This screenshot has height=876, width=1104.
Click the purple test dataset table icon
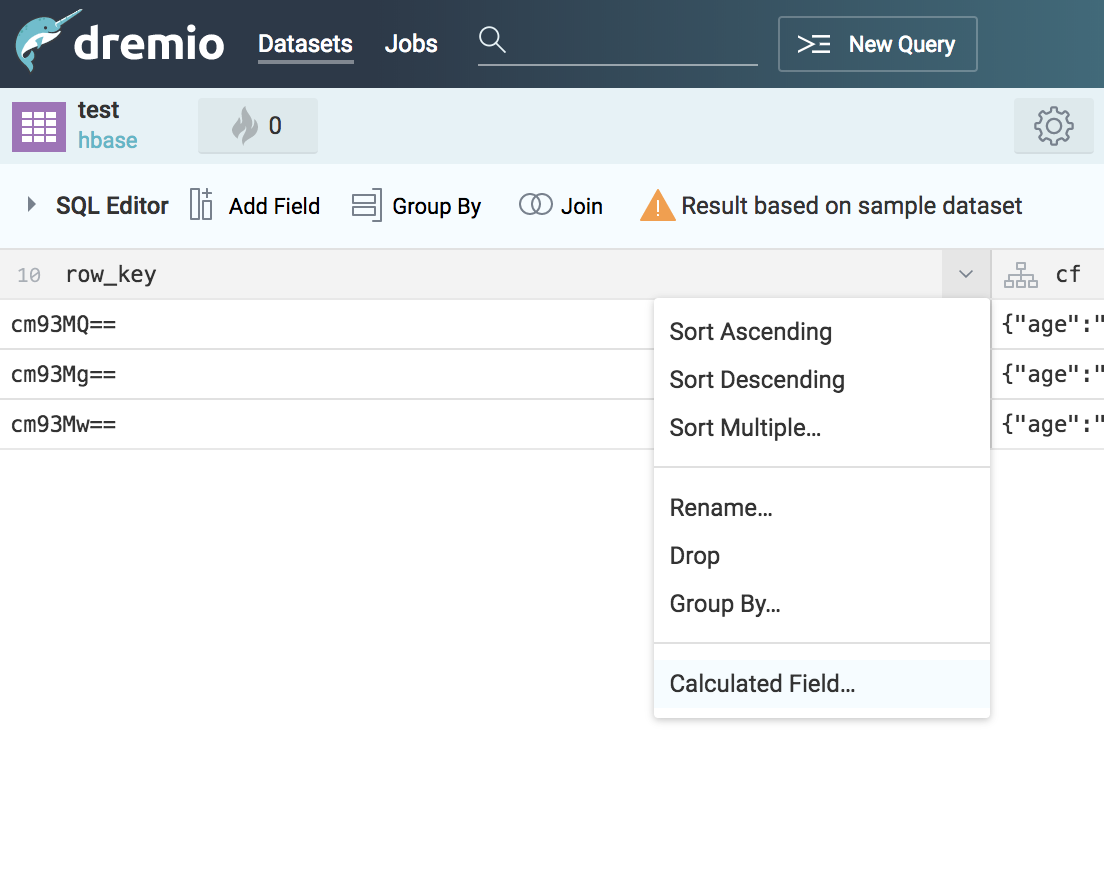38,126
